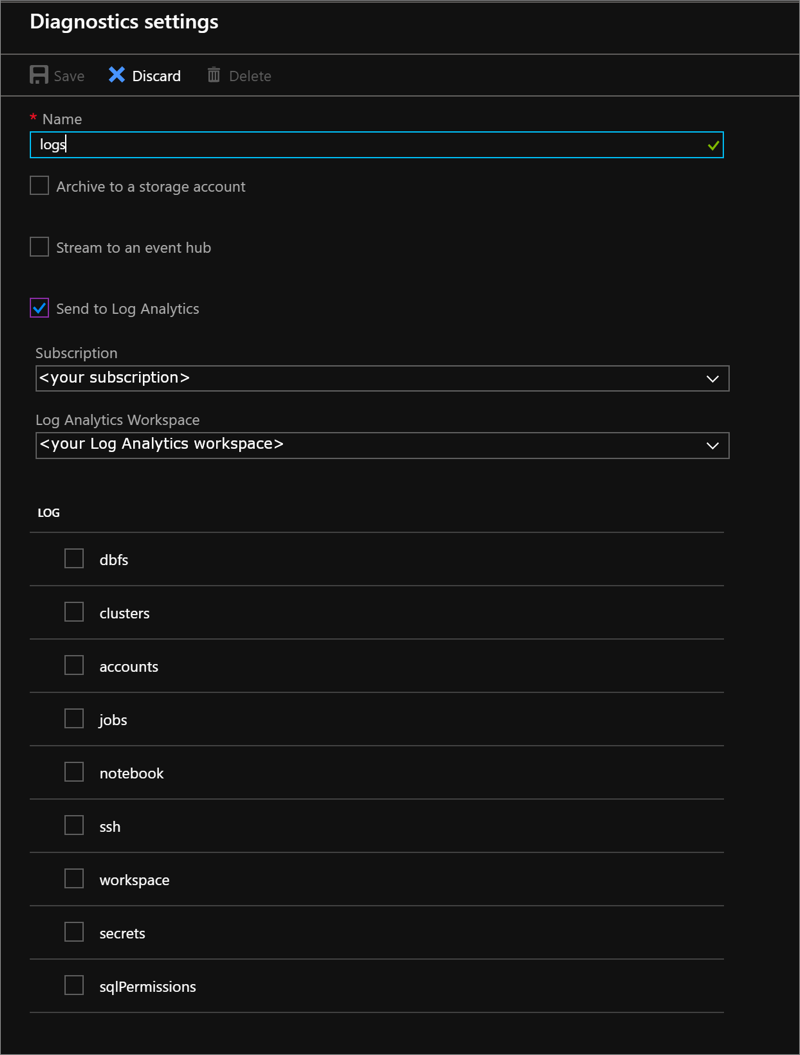Click the Delete trash icon
The width and height of the screenshot is (800, 1055).
(212, 75)
